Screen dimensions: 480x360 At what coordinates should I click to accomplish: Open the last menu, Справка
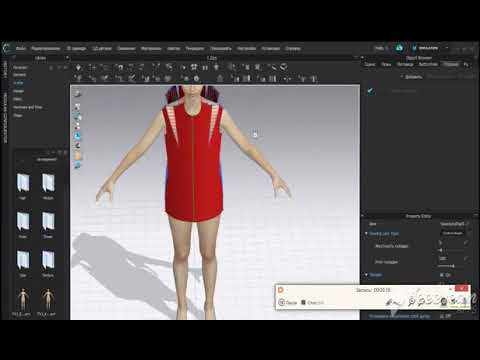pyautogui.click(x=293, y=48)
